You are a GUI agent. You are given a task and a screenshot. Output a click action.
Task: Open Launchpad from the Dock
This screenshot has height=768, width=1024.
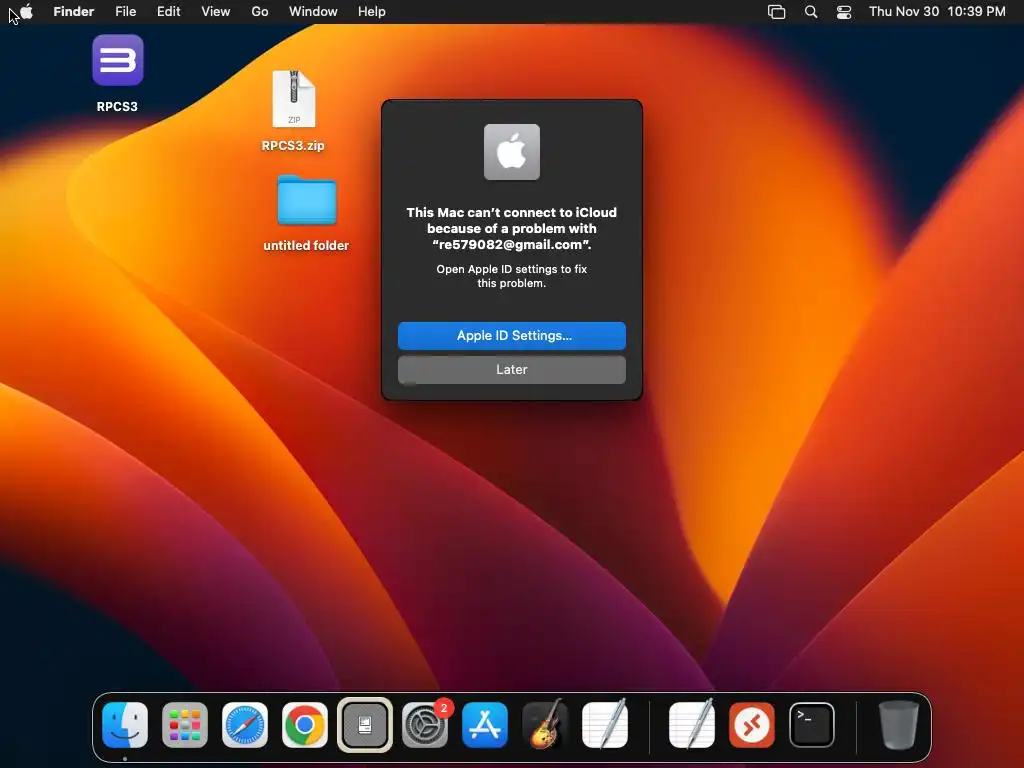pyautogui.click(x=185, y=725)
